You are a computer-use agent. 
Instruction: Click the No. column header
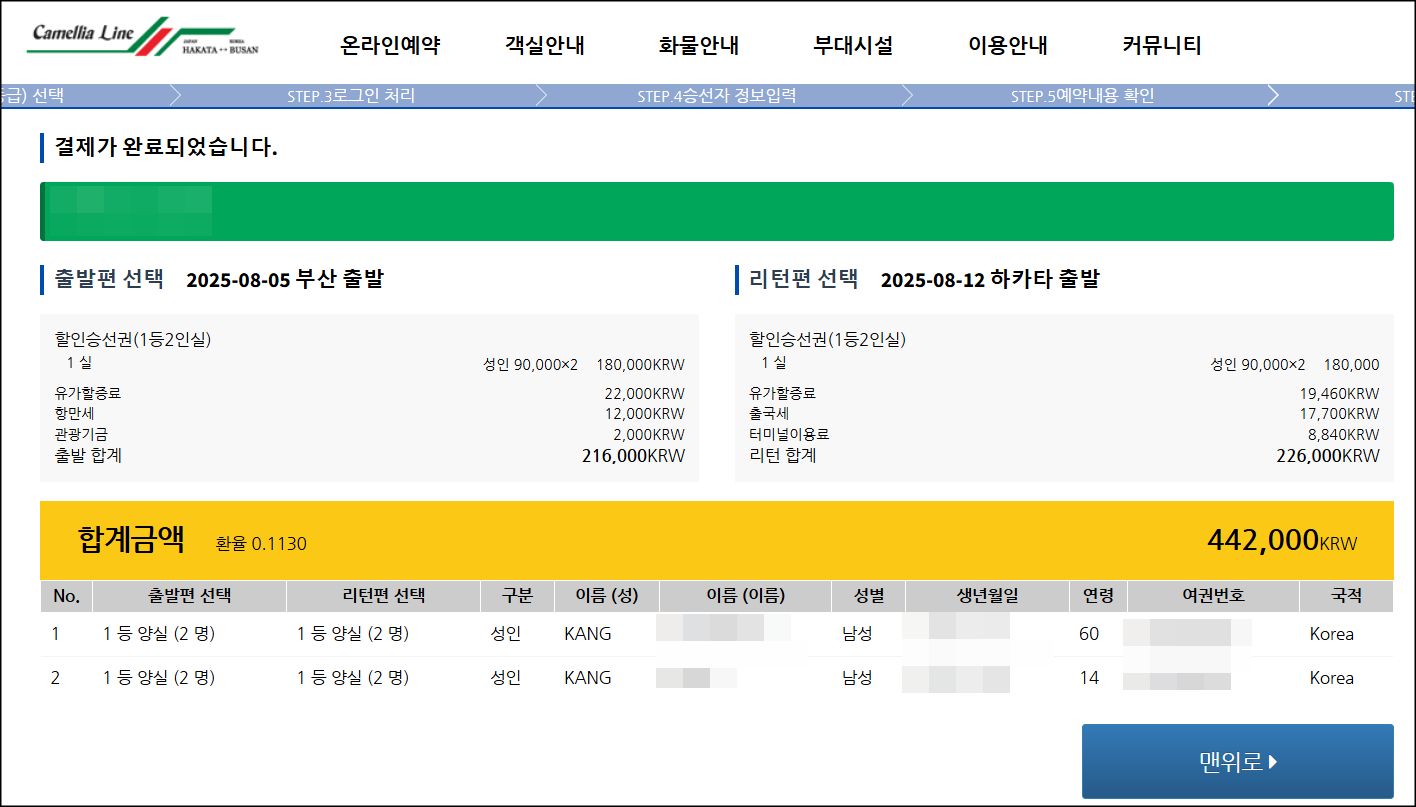tap(66, 596)
